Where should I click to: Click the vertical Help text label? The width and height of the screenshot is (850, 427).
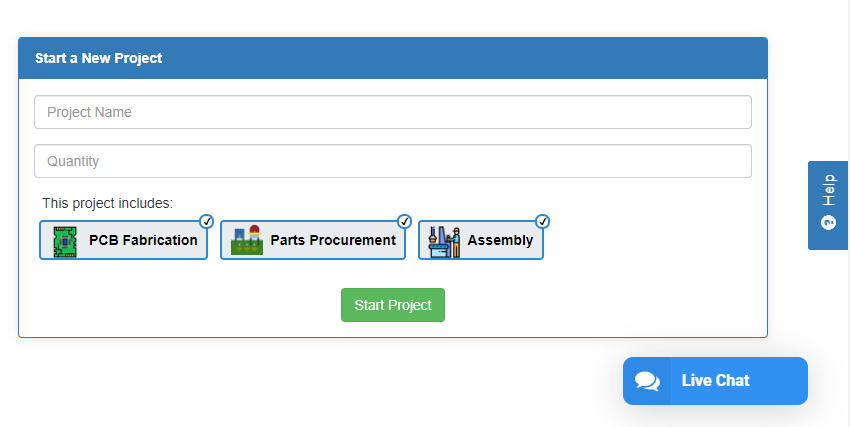pyautogui.click(x=828, y=190)
